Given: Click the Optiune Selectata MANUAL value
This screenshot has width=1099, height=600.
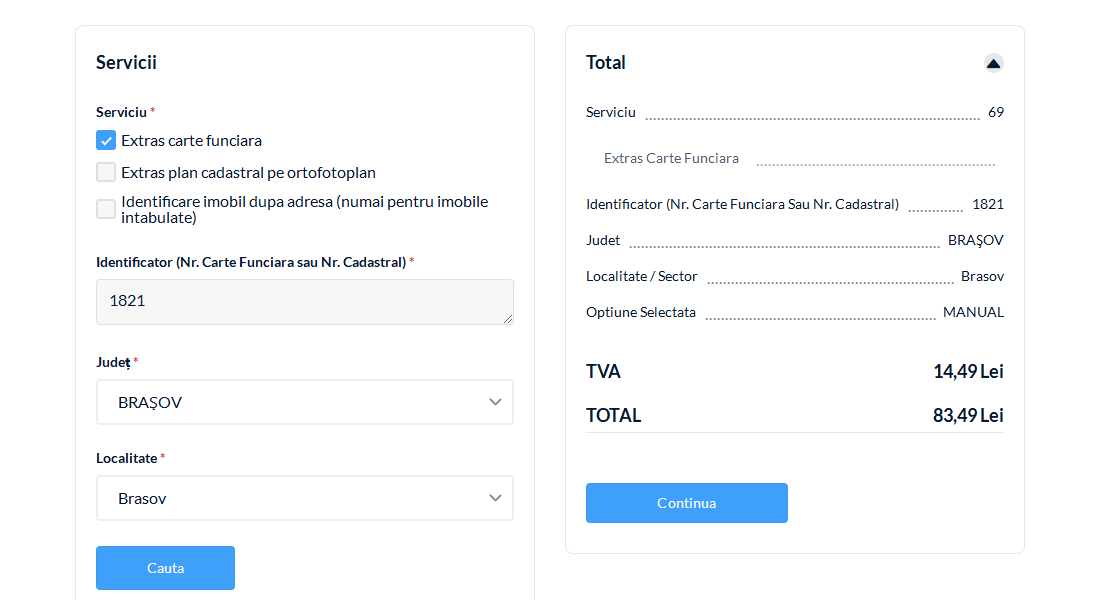Looking at the screenshot, I should [973, 312].
